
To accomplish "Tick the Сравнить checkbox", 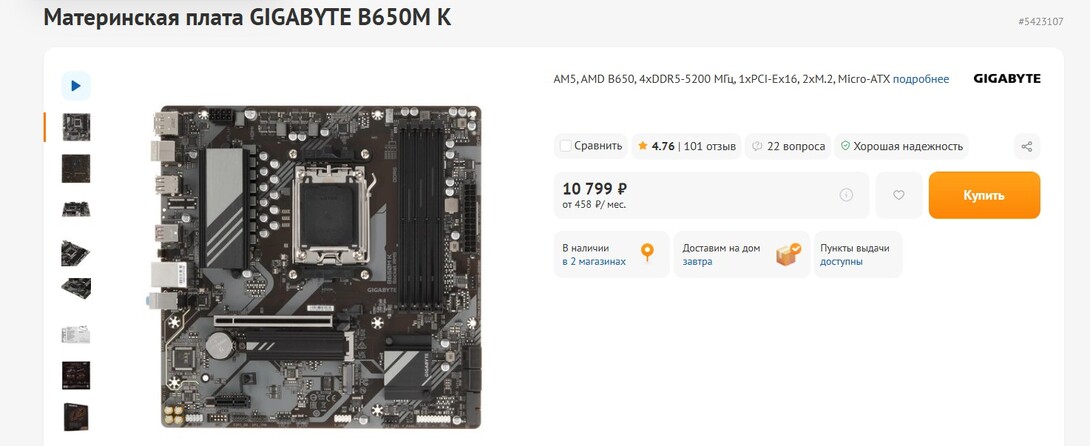I will pos(566,146).
